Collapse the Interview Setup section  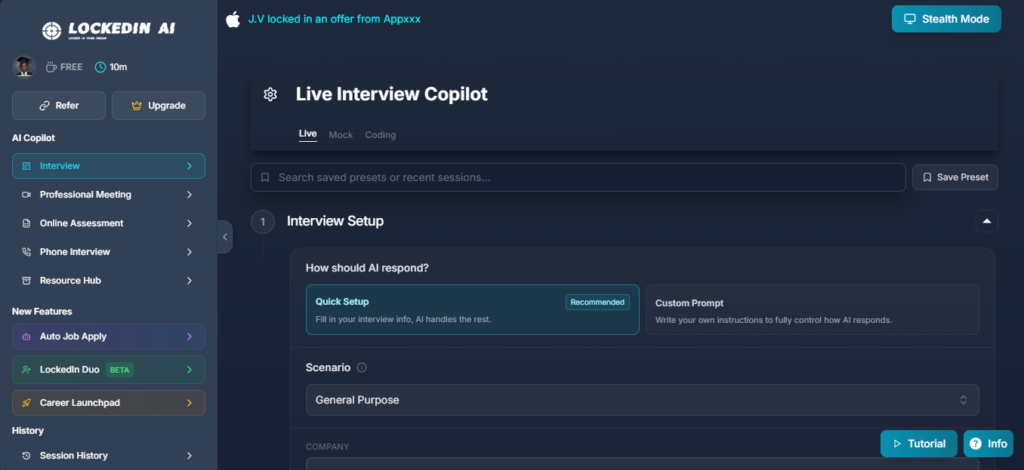coord(987,221)
